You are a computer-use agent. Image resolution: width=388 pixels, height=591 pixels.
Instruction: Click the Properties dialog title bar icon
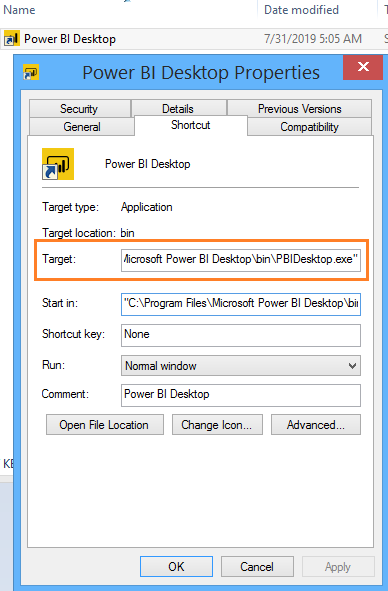(31, 72)
